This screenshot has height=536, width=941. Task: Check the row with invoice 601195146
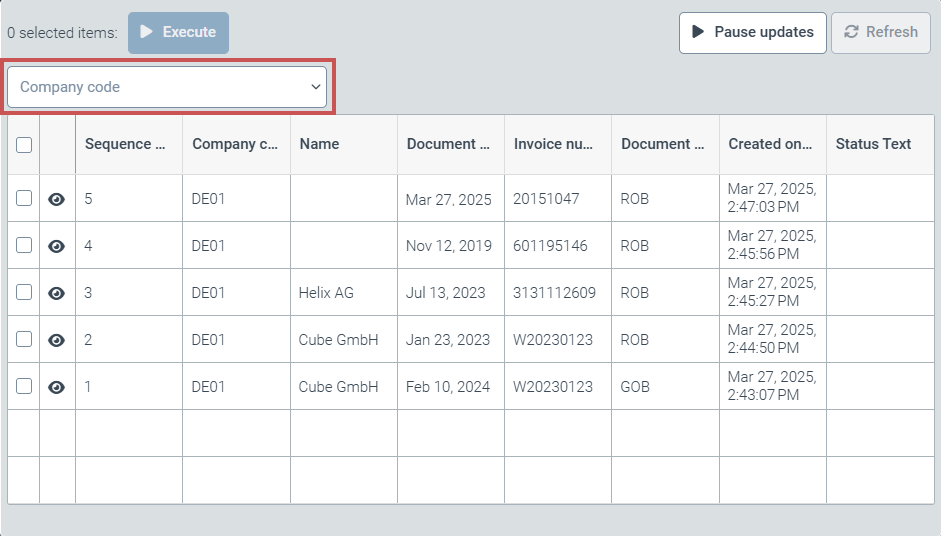[x=24, y=246]
